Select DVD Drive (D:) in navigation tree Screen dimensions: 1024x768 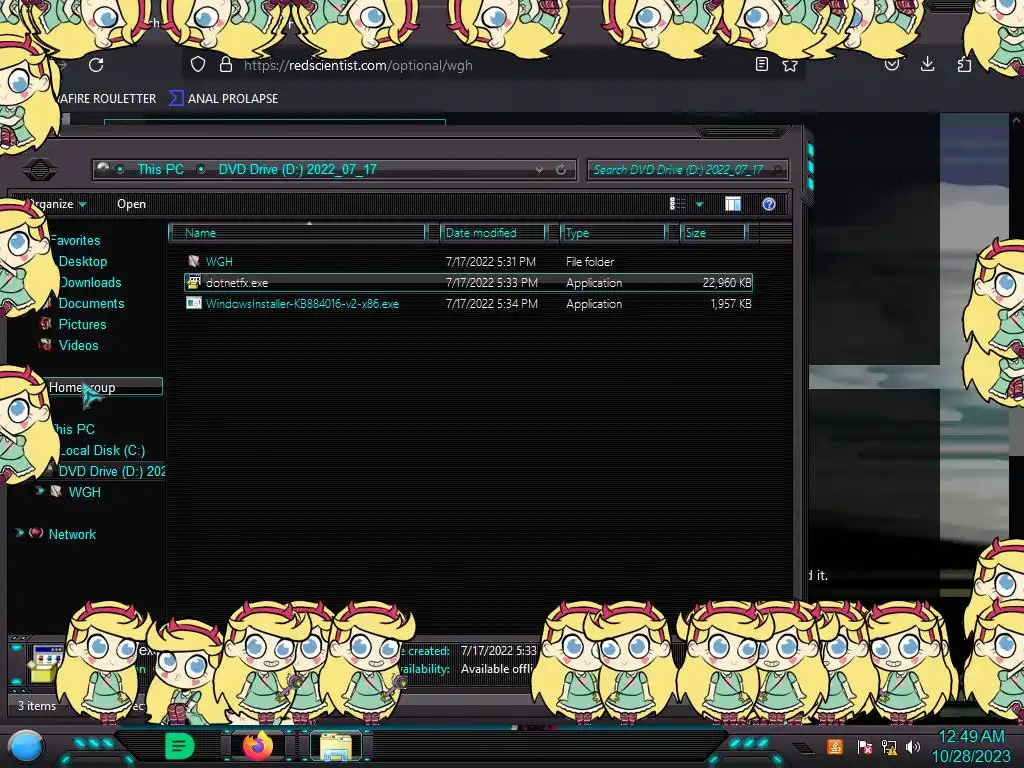[x=112, y=471]
